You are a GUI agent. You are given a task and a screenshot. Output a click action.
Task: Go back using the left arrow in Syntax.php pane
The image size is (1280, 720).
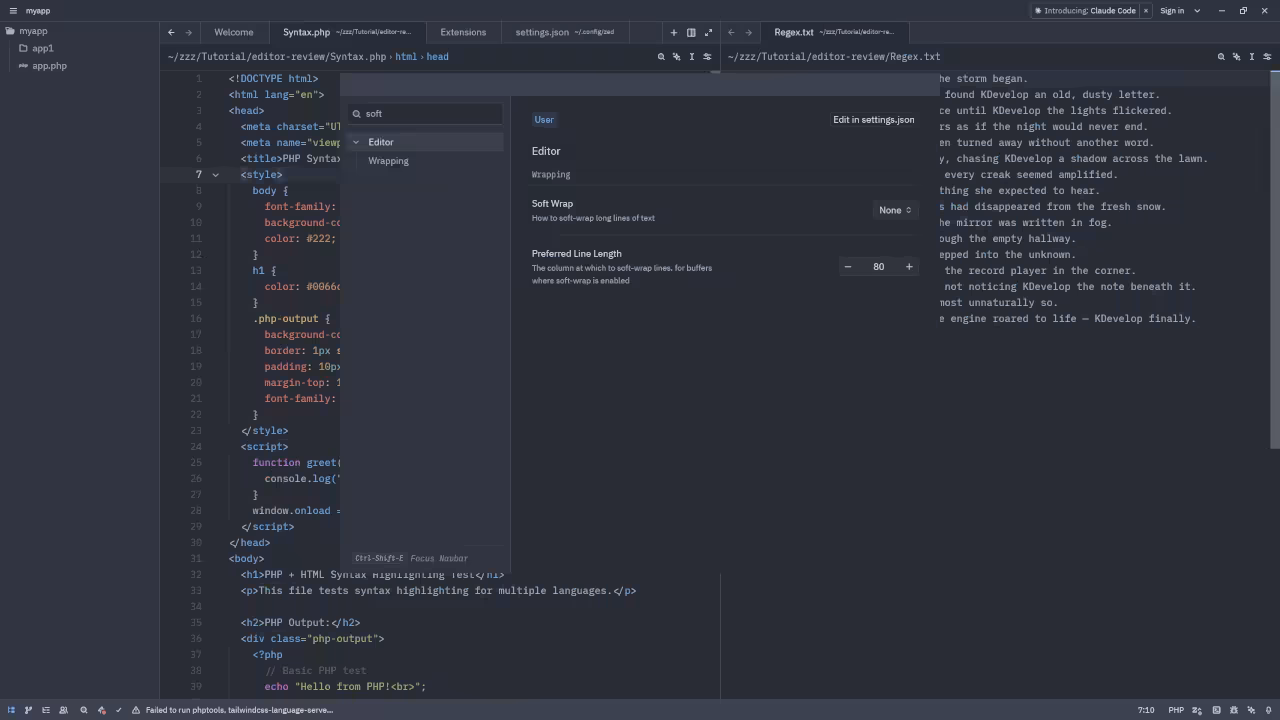pyautogui.click(x=171, y=32)
